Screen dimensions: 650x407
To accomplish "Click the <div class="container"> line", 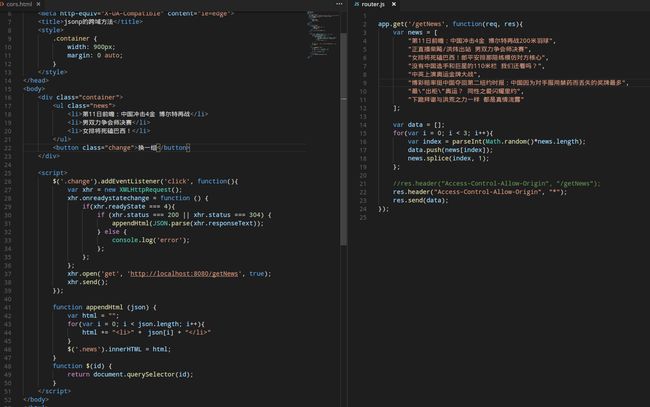I will click(x=80, y=97).
